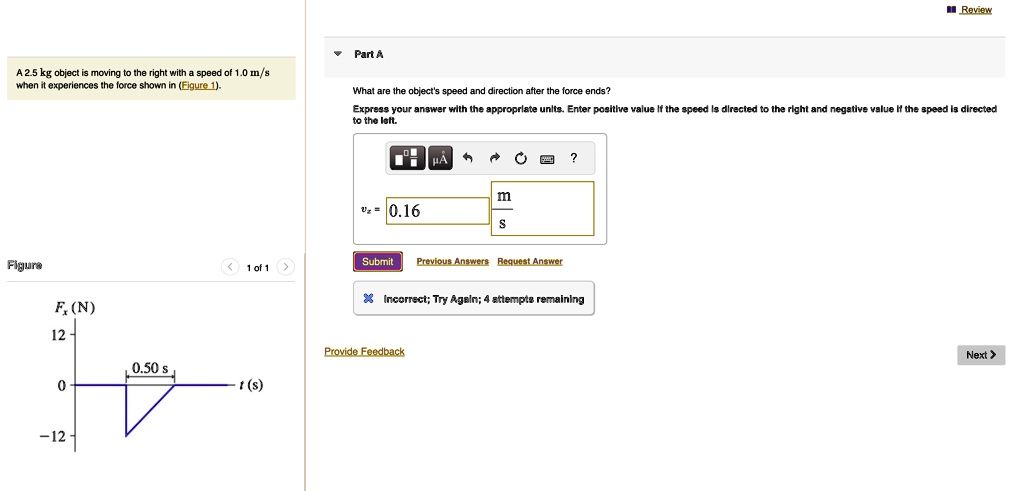This screenshot has height=491, width=1024.
Task: Click the Request Answer link
Action: click(529, 262)
